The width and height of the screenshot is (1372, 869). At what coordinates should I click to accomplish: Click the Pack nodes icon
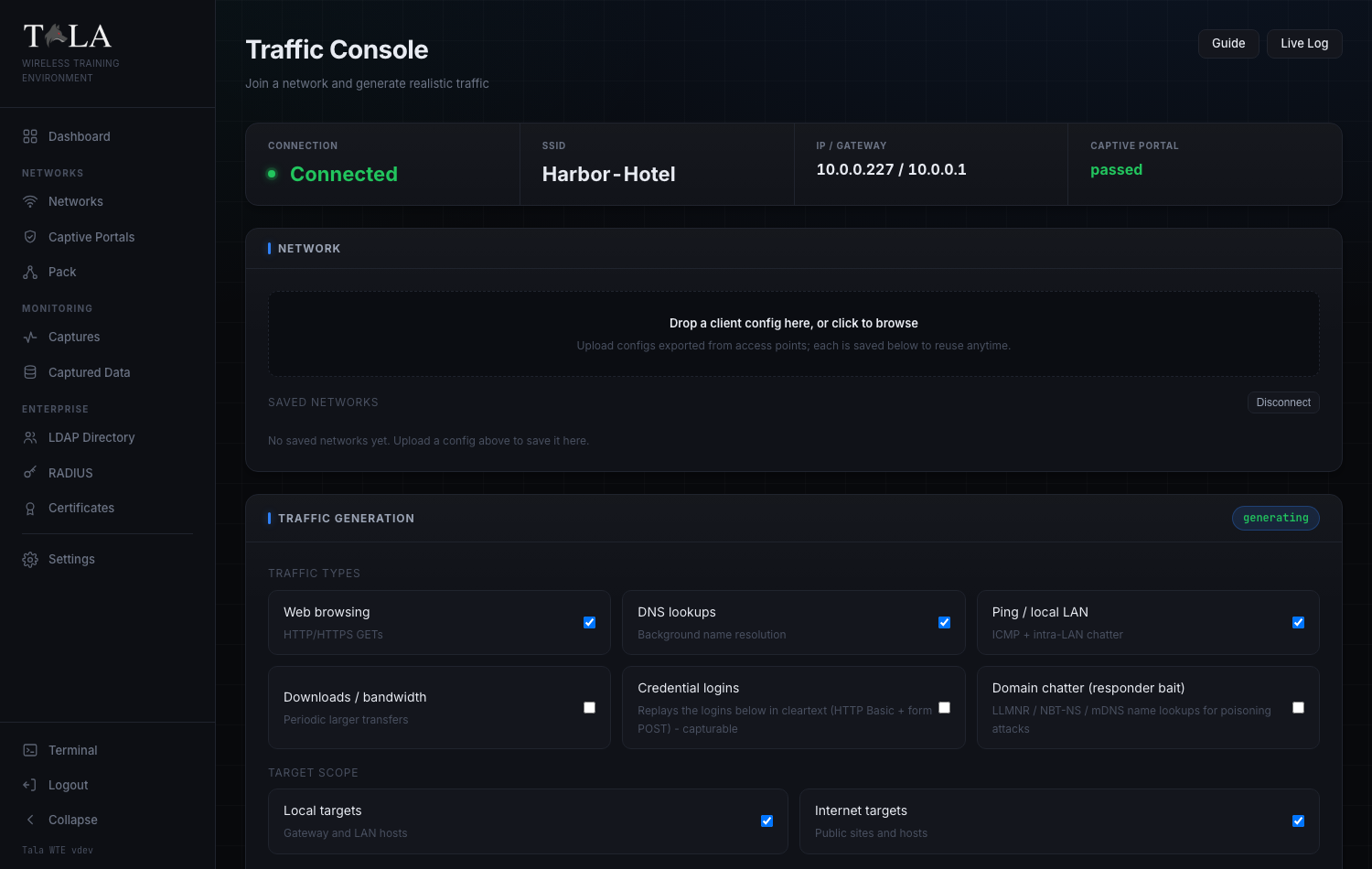point(30,272)
